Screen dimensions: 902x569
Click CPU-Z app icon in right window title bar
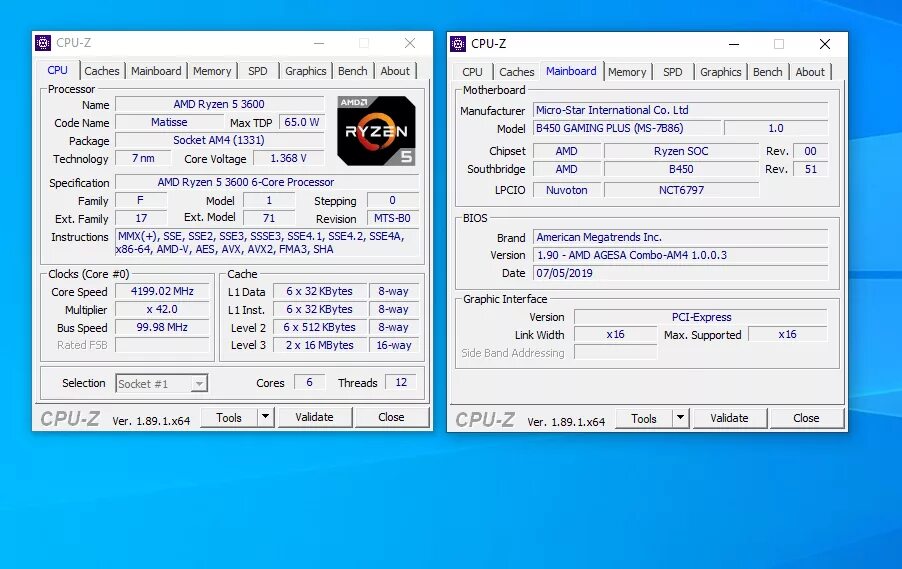point(458,44)
